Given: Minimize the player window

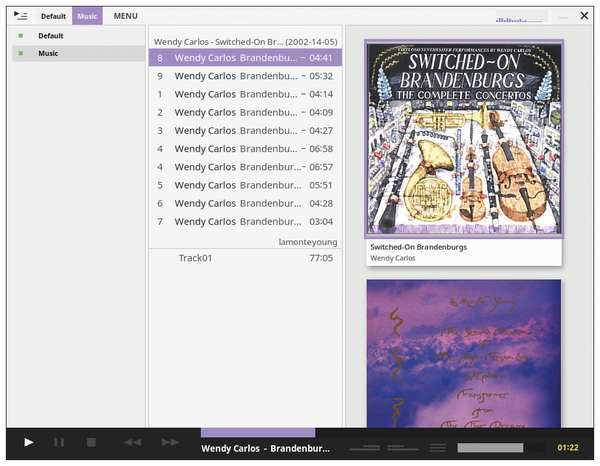Looking at the screenshot, I should [x=563, y=17].
